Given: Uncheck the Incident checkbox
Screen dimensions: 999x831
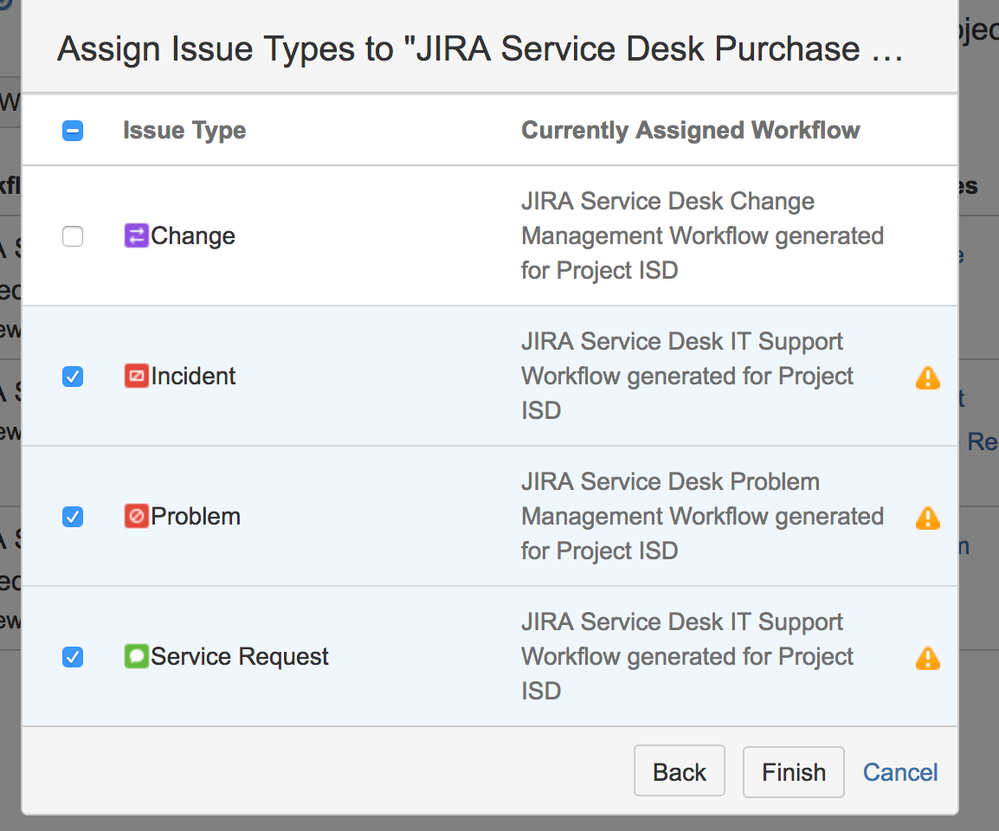Looking at the screenshot, I should 73,377.
